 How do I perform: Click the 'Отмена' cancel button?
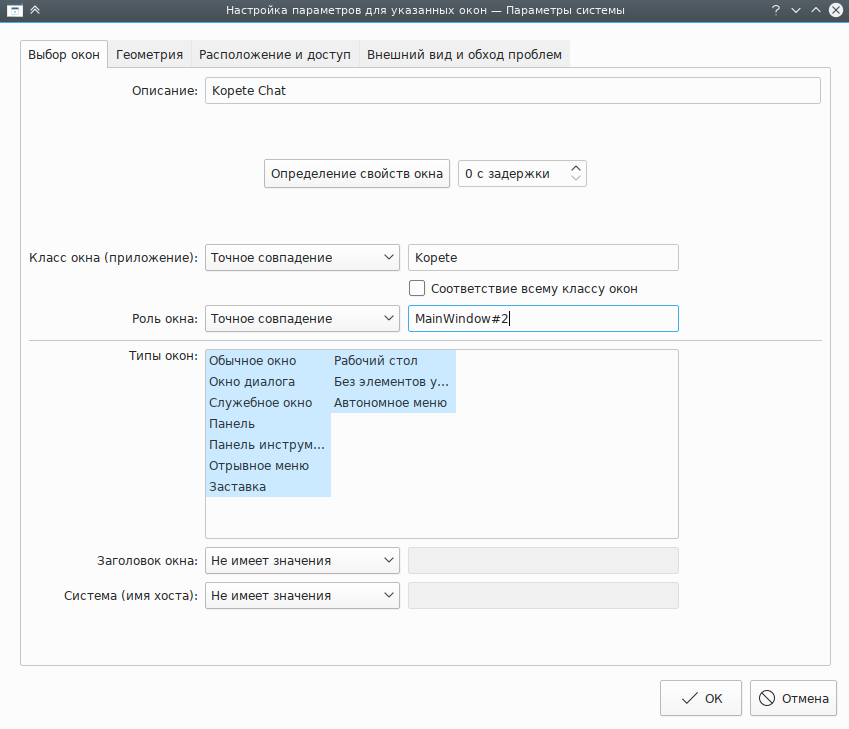[793, 698]
